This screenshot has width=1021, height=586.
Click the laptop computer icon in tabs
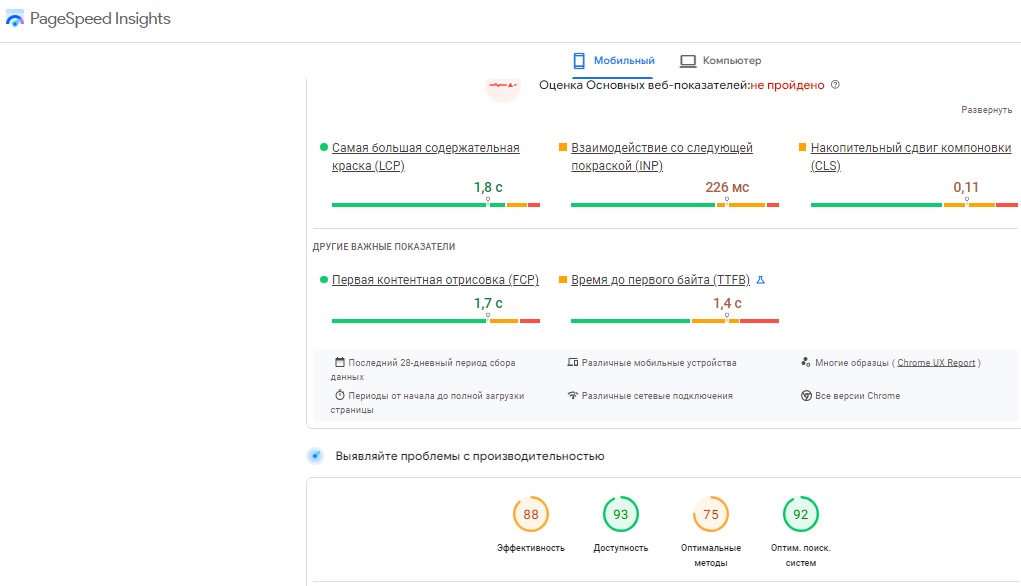point(688,61)
